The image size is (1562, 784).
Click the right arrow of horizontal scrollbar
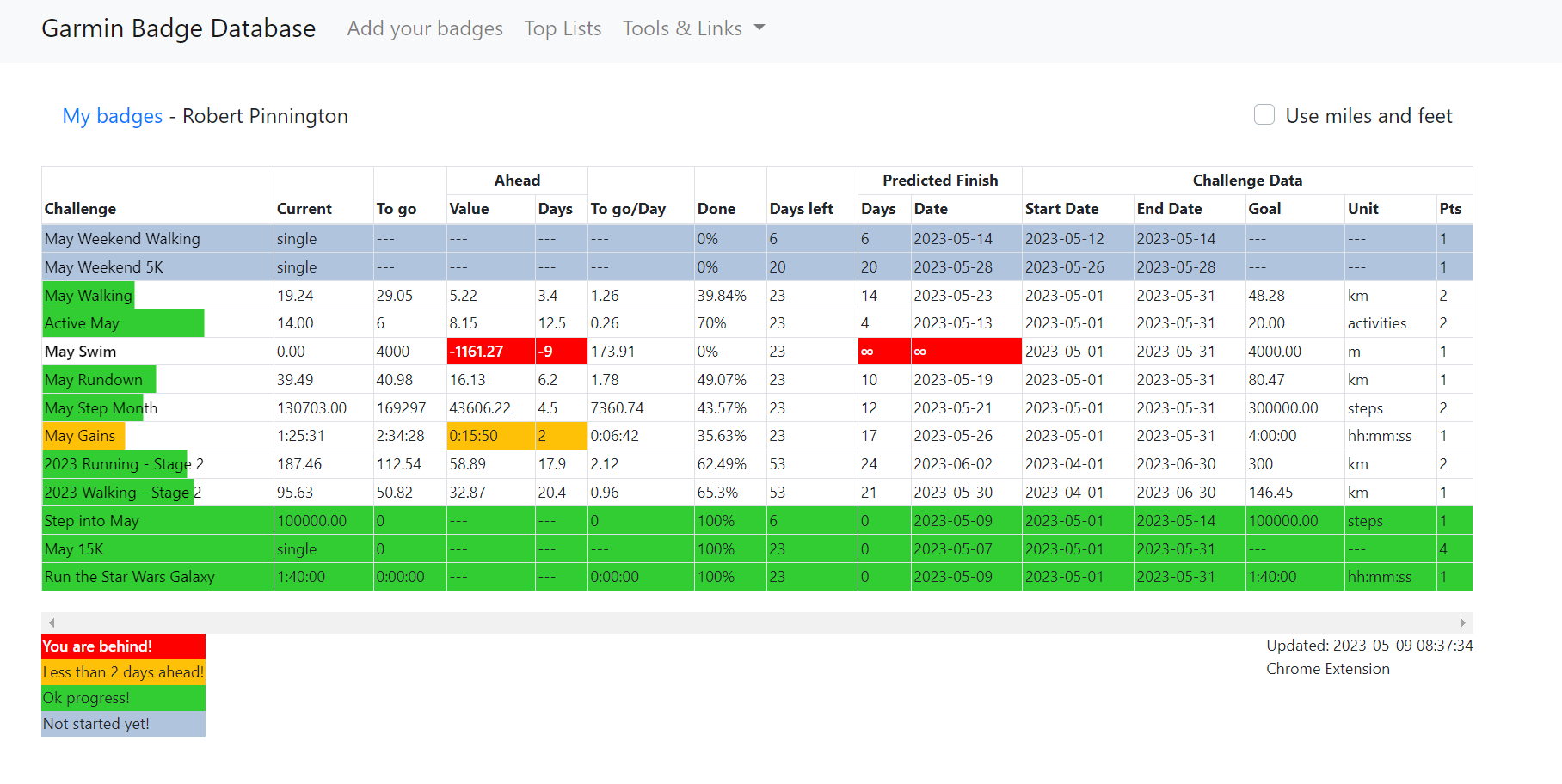(1462, 622)
